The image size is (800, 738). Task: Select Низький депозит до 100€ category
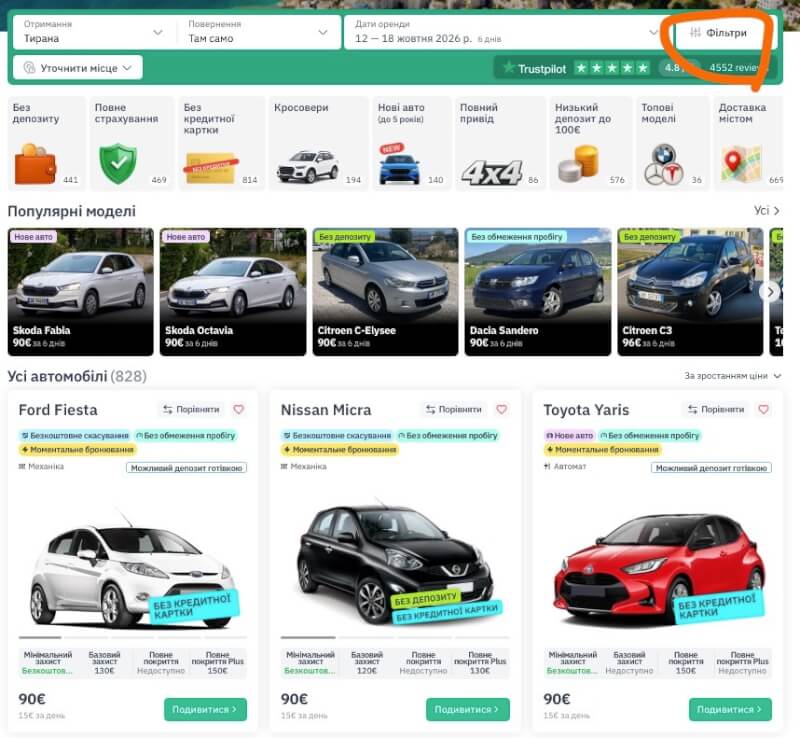pos(591,143)
